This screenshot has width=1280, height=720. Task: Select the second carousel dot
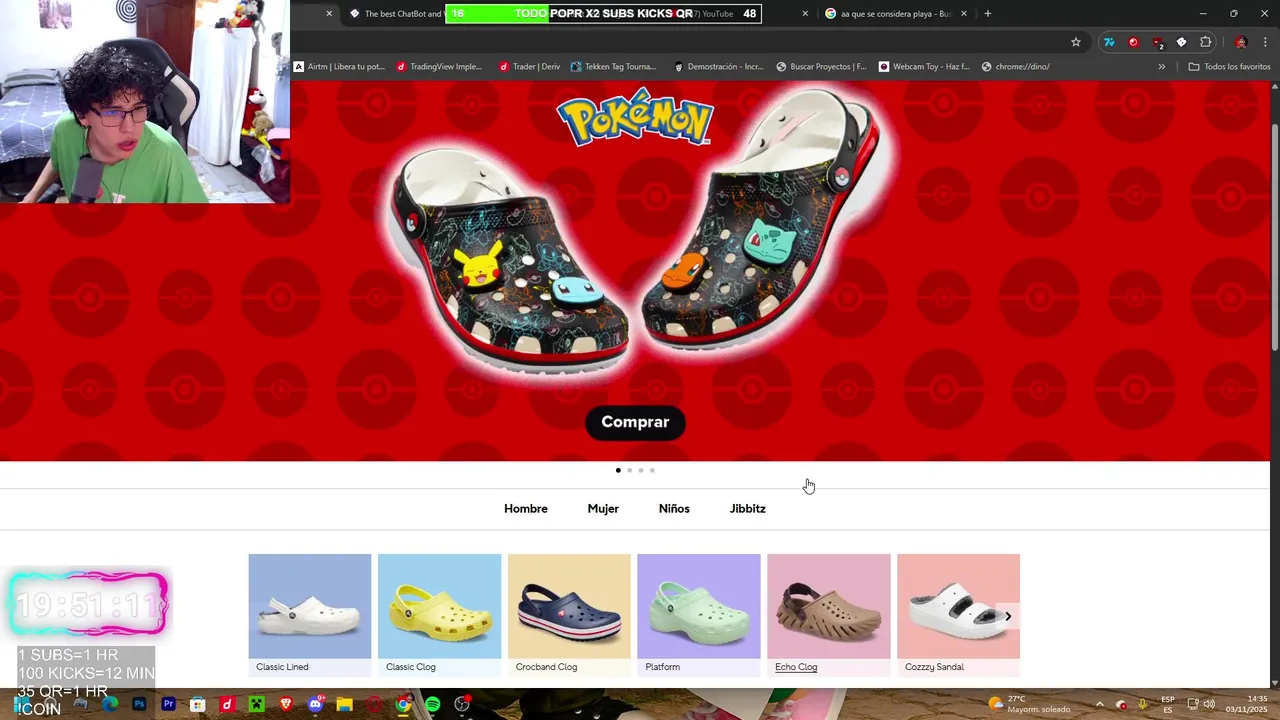click(x=629, y=470)
